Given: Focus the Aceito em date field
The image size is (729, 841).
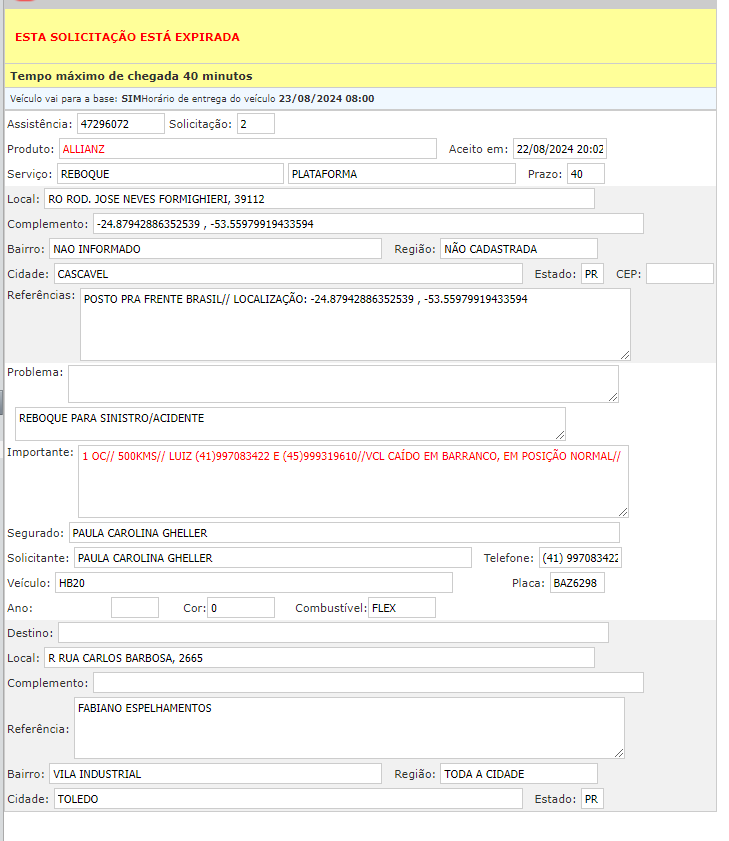Looking at the screenshot, I should click(x=559, y=149).
